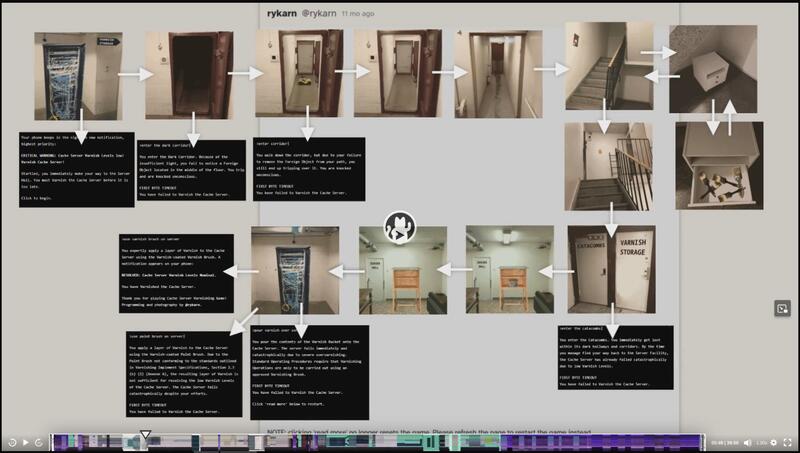Viewport: 800px width, 453px height.
Task: Skip forward using the forward icon
Action: [39, 442]
